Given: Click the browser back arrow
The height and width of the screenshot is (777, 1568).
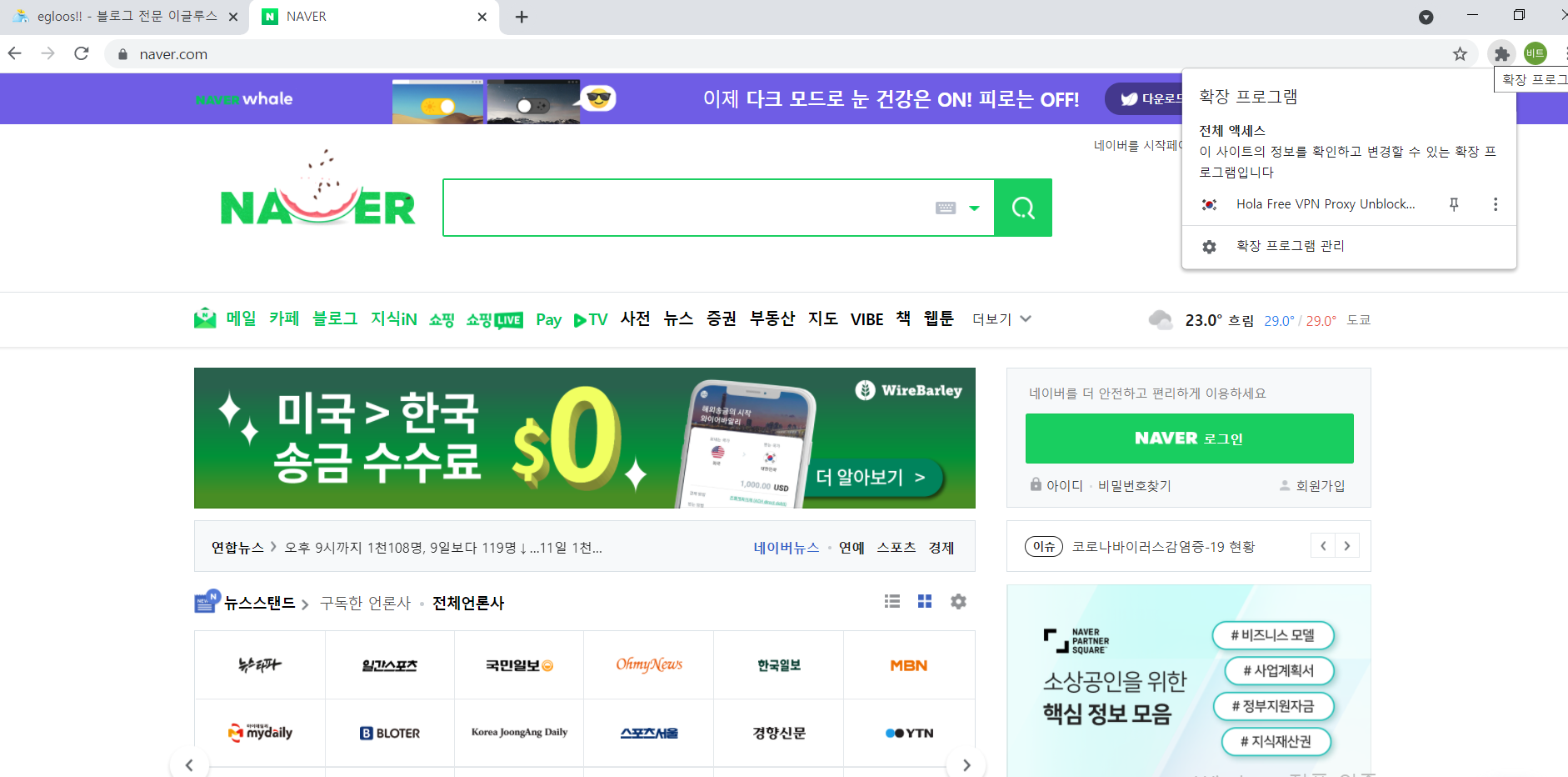Looking at the screenshot, I should [x=15, y=53].
